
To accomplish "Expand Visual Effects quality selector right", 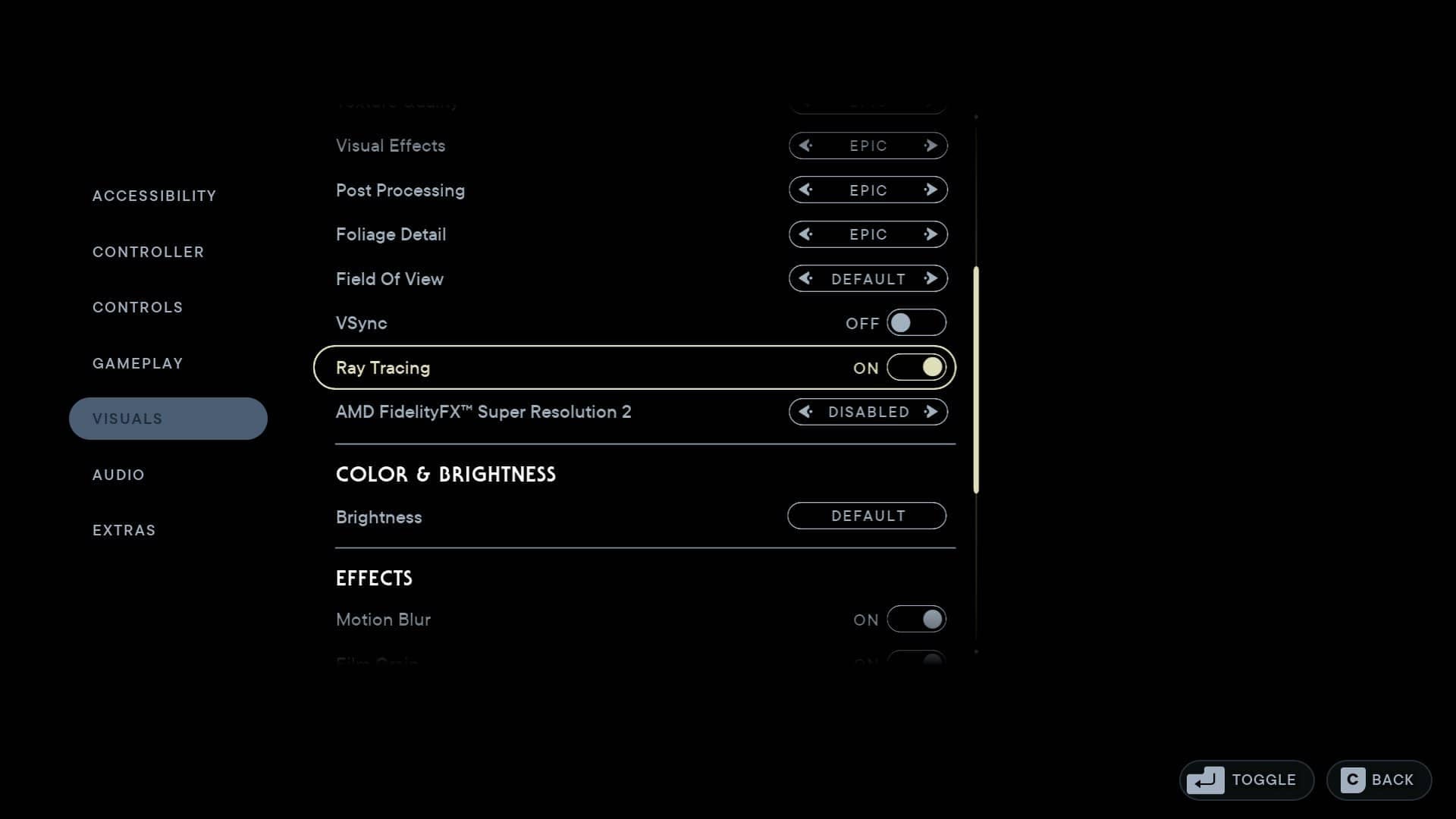I will point(930,146).
